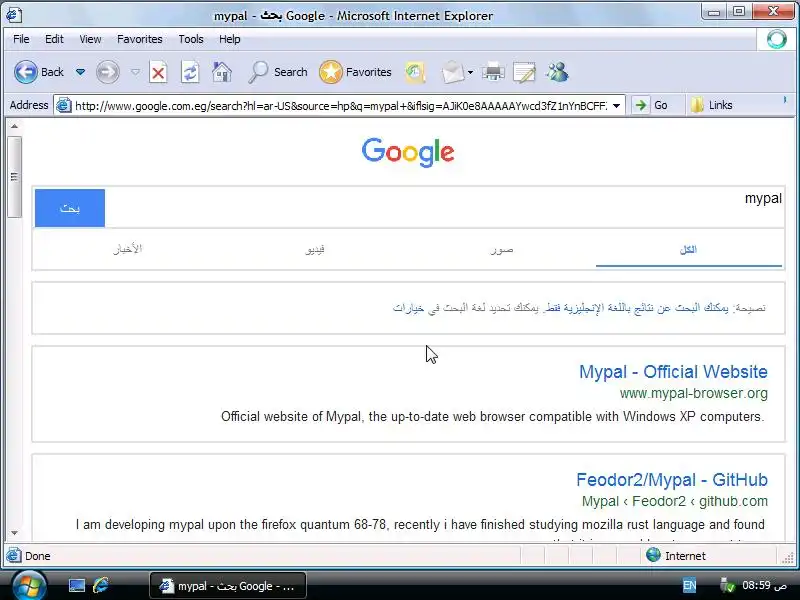The height and width of the screenshot is (600, 800).
Task: Open the Links toolbar folder
Action: pyautogui.click(x=712, y=105)
